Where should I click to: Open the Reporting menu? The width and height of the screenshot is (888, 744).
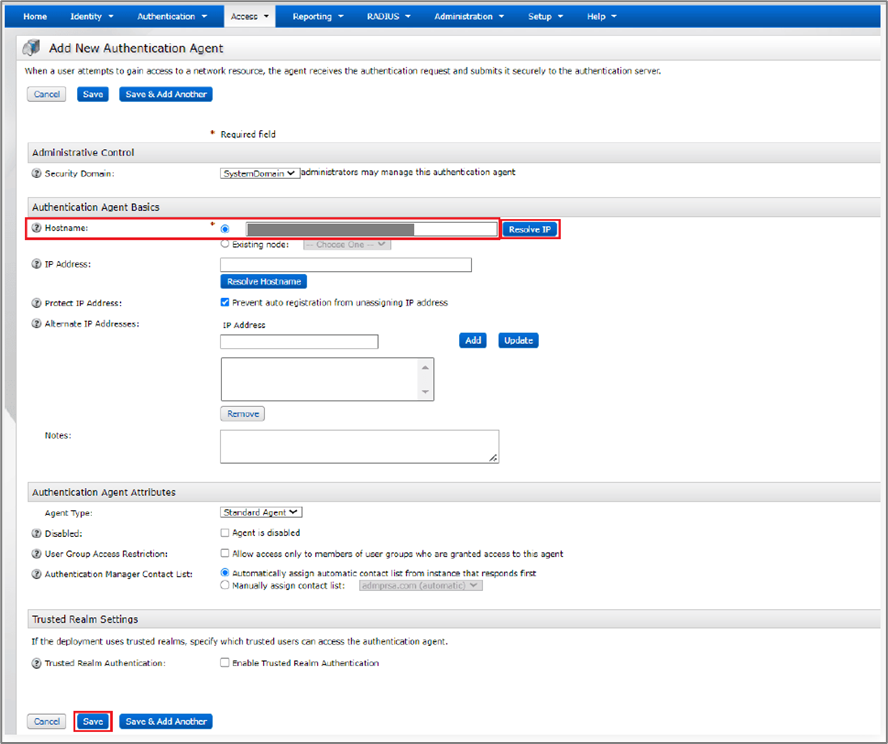(x=318, y=17)
